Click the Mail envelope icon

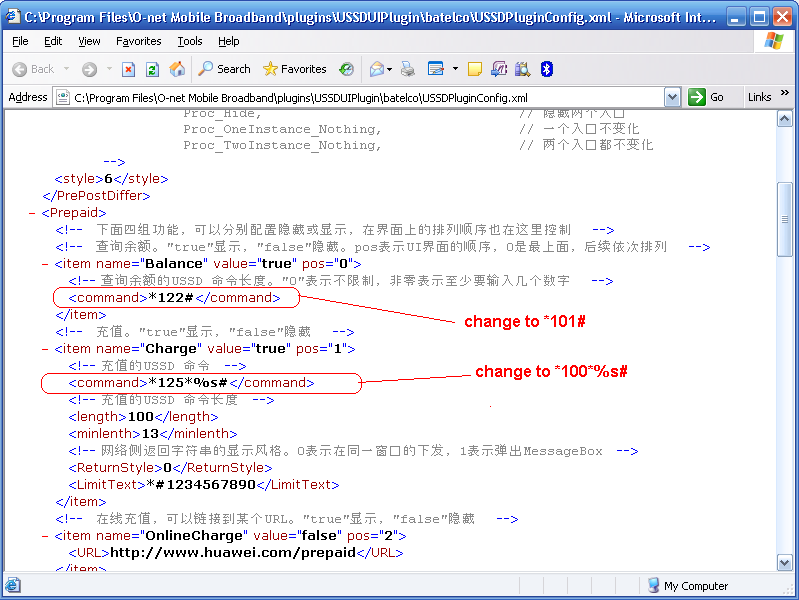pyautogui.click(x=377, y=69)
